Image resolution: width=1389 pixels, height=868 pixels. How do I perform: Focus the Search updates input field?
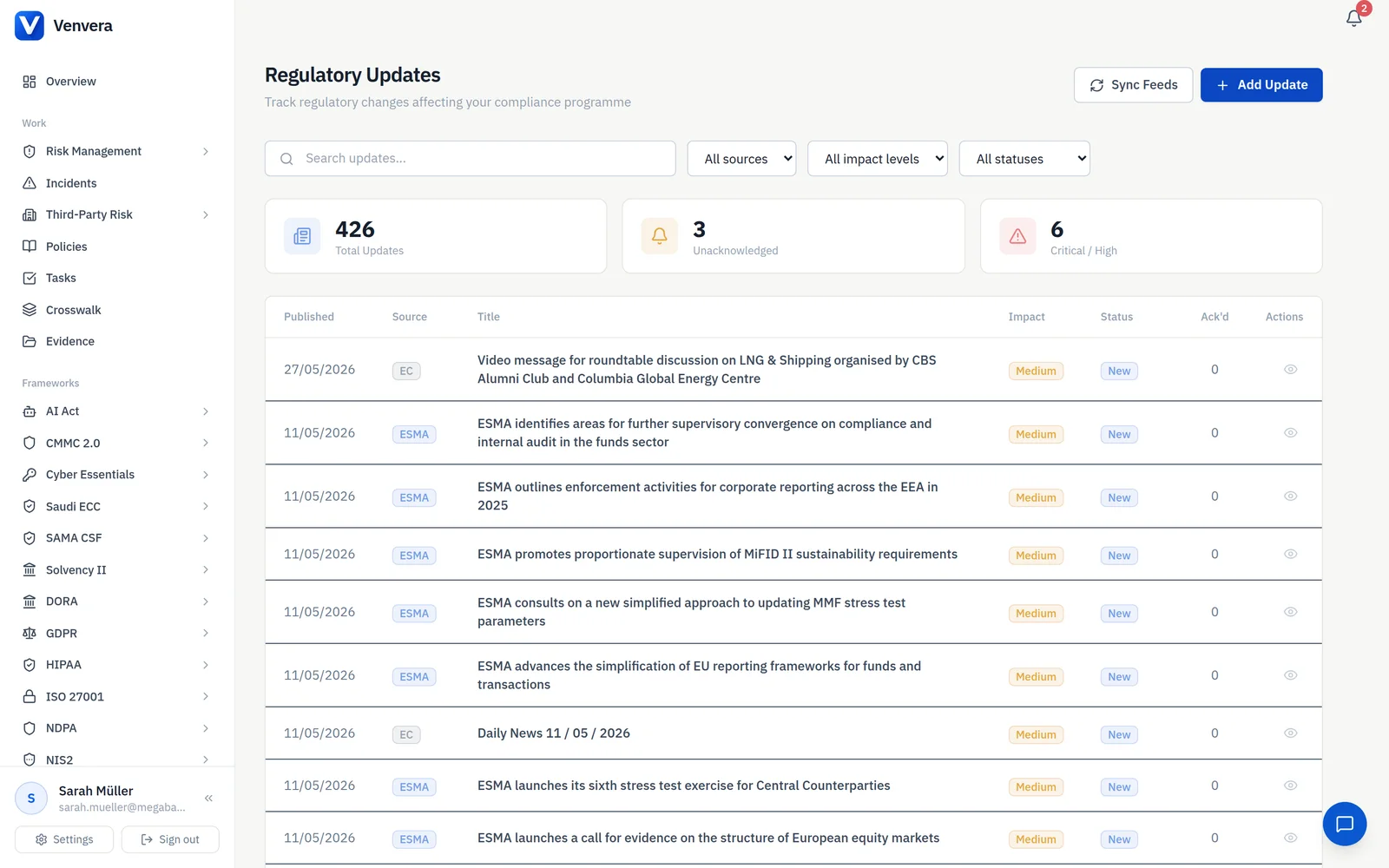tap(470, 159)
